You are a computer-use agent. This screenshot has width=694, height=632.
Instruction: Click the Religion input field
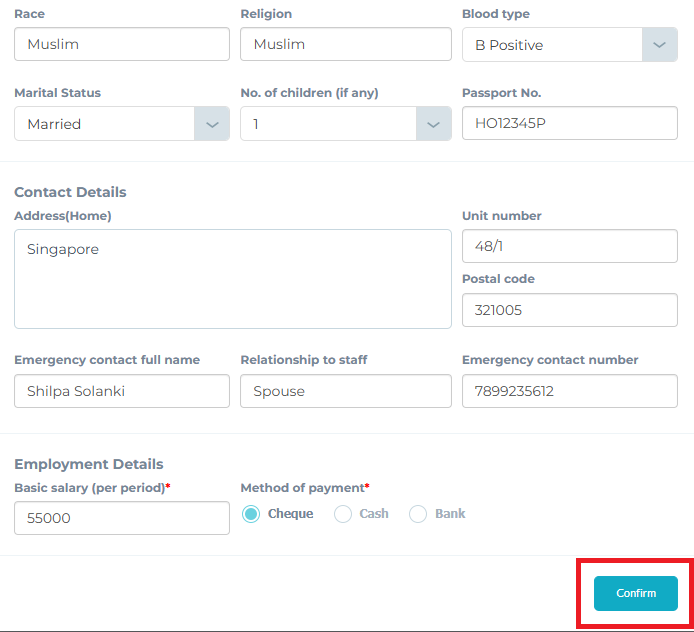pyautogui.click(x=346, y=44)
